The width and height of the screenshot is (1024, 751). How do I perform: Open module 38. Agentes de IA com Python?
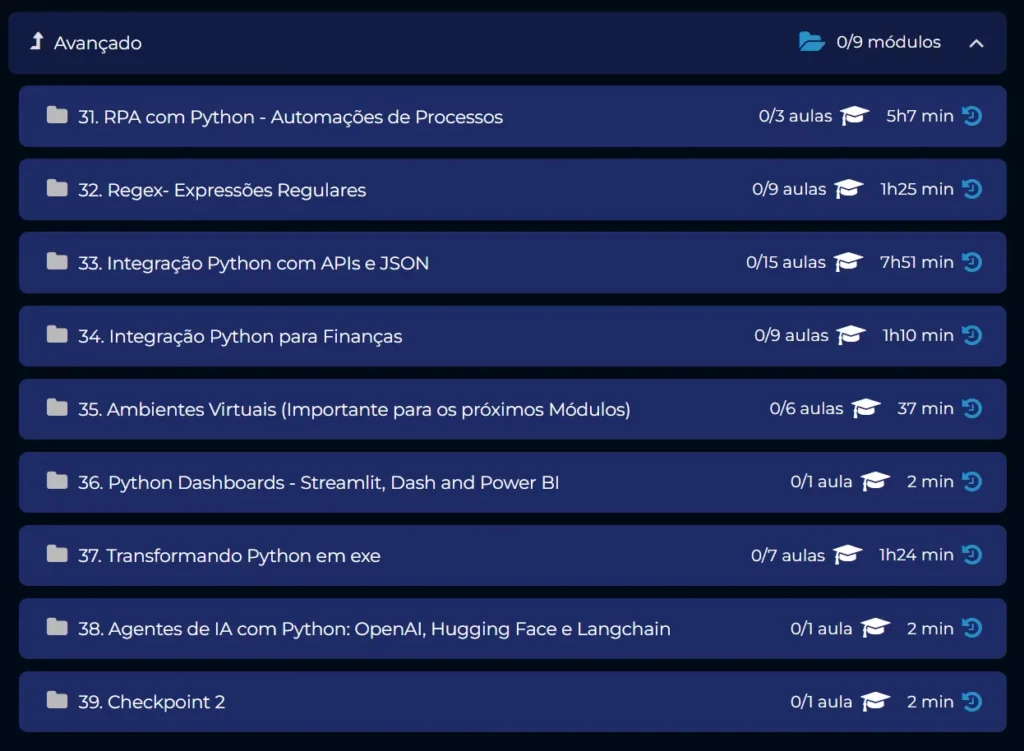click(512, 628)
